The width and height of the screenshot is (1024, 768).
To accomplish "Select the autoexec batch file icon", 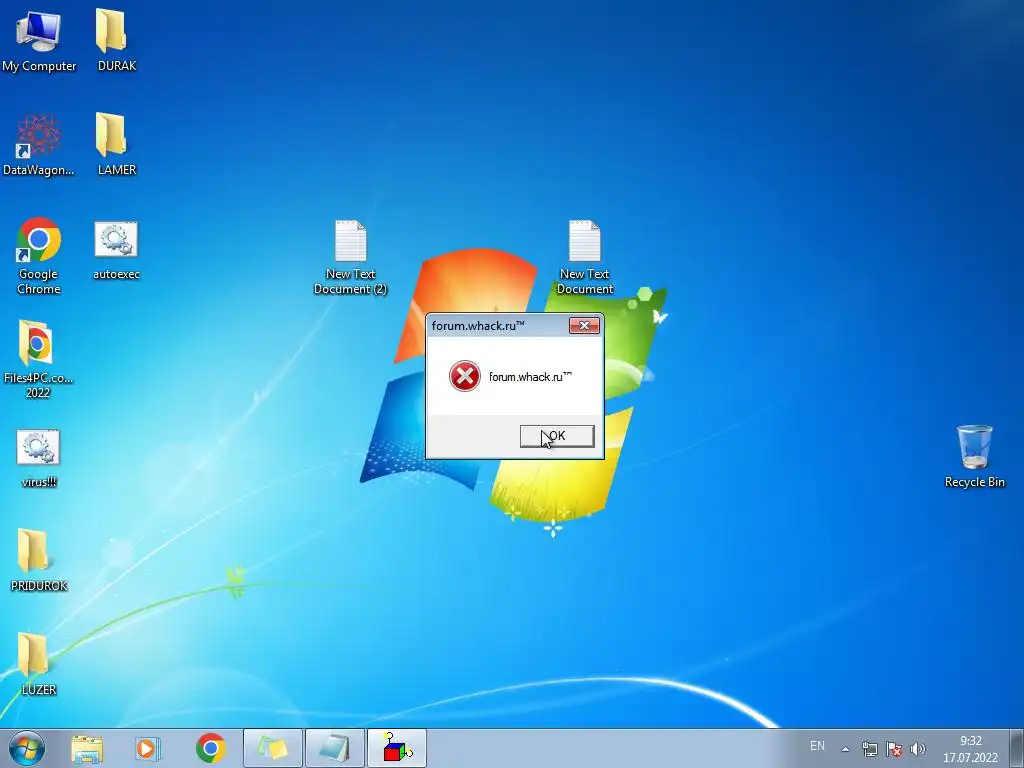I will 116,250.
